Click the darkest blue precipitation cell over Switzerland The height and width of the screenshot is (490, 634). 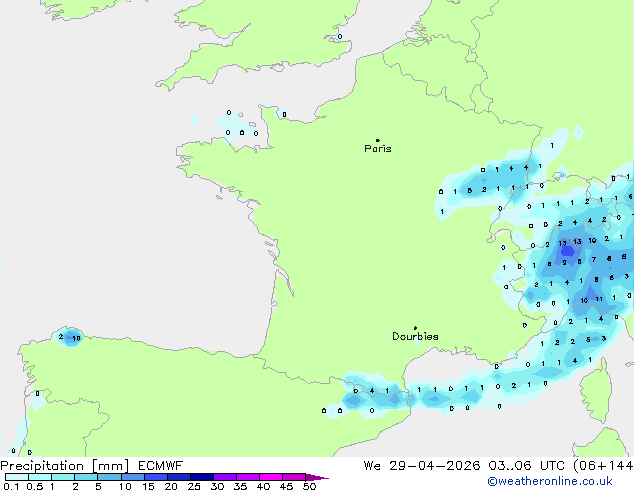point(567,251)
